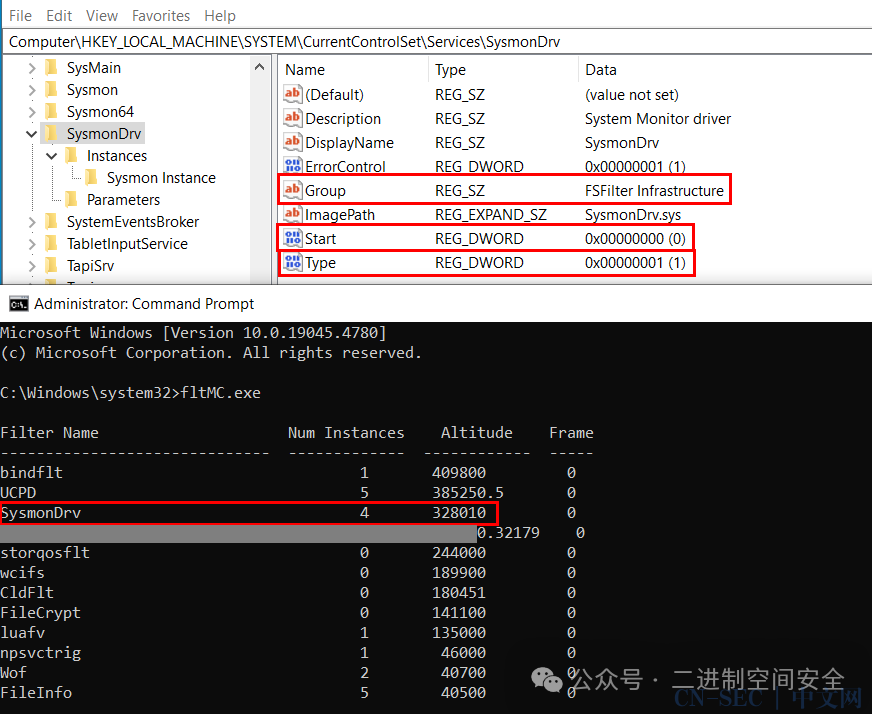Select the DisplayName value name
Screen dimensions: 872x714
pos(349,143)
